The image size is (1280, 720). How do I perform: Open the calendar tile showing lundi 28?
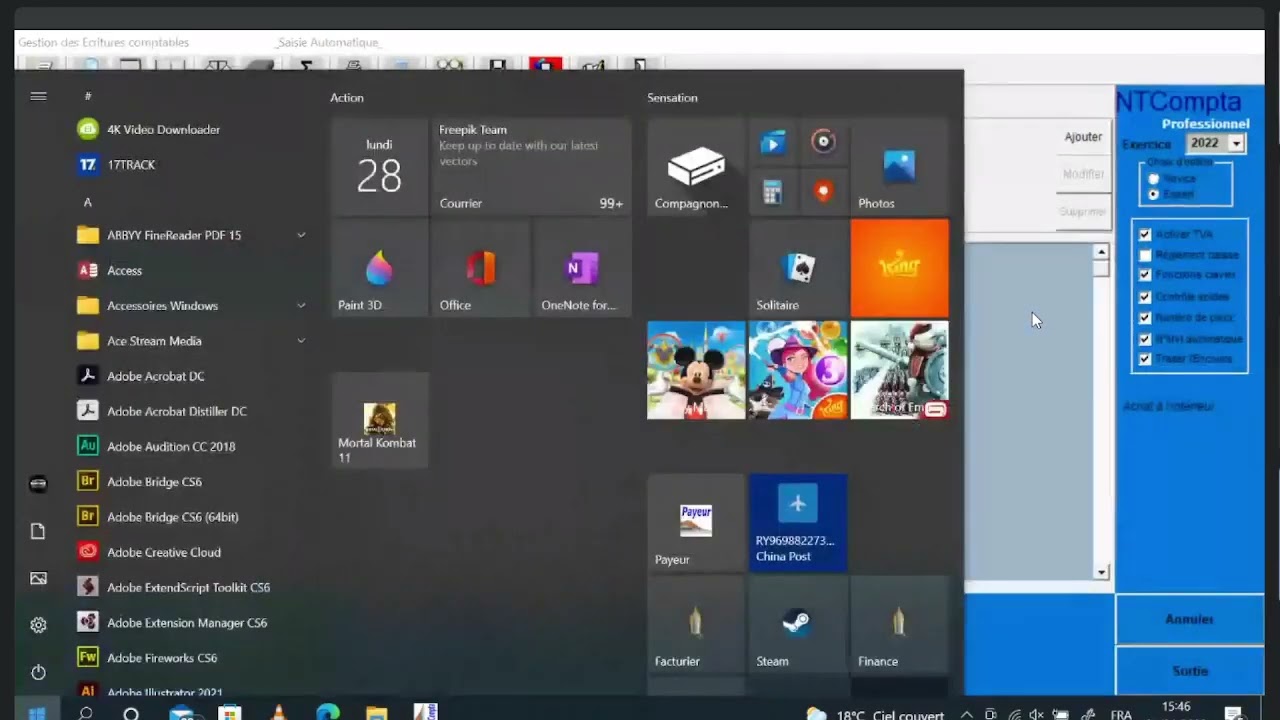click(380, 167)
